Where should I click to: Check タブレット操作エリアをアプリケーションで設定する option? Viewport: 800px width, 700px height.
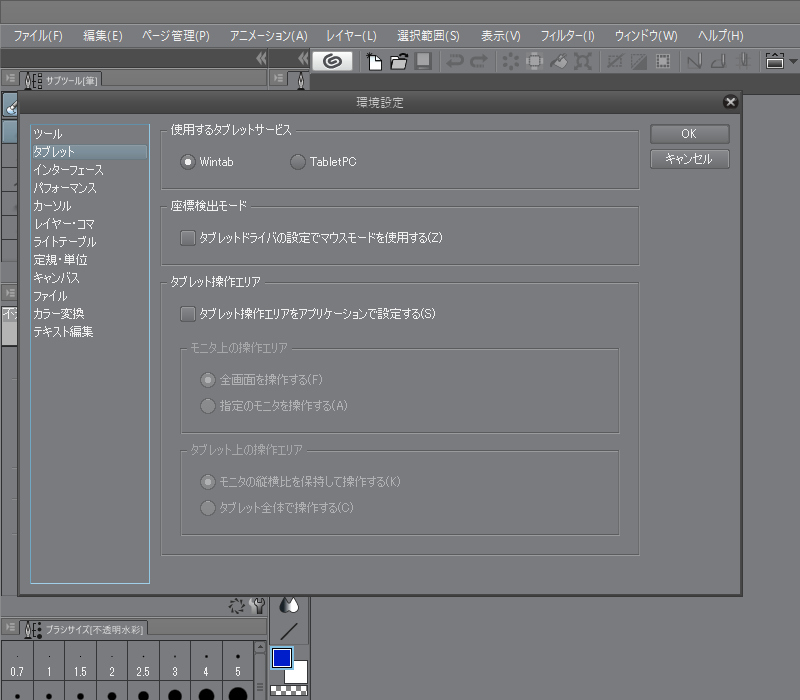click(x=187, y=314)
